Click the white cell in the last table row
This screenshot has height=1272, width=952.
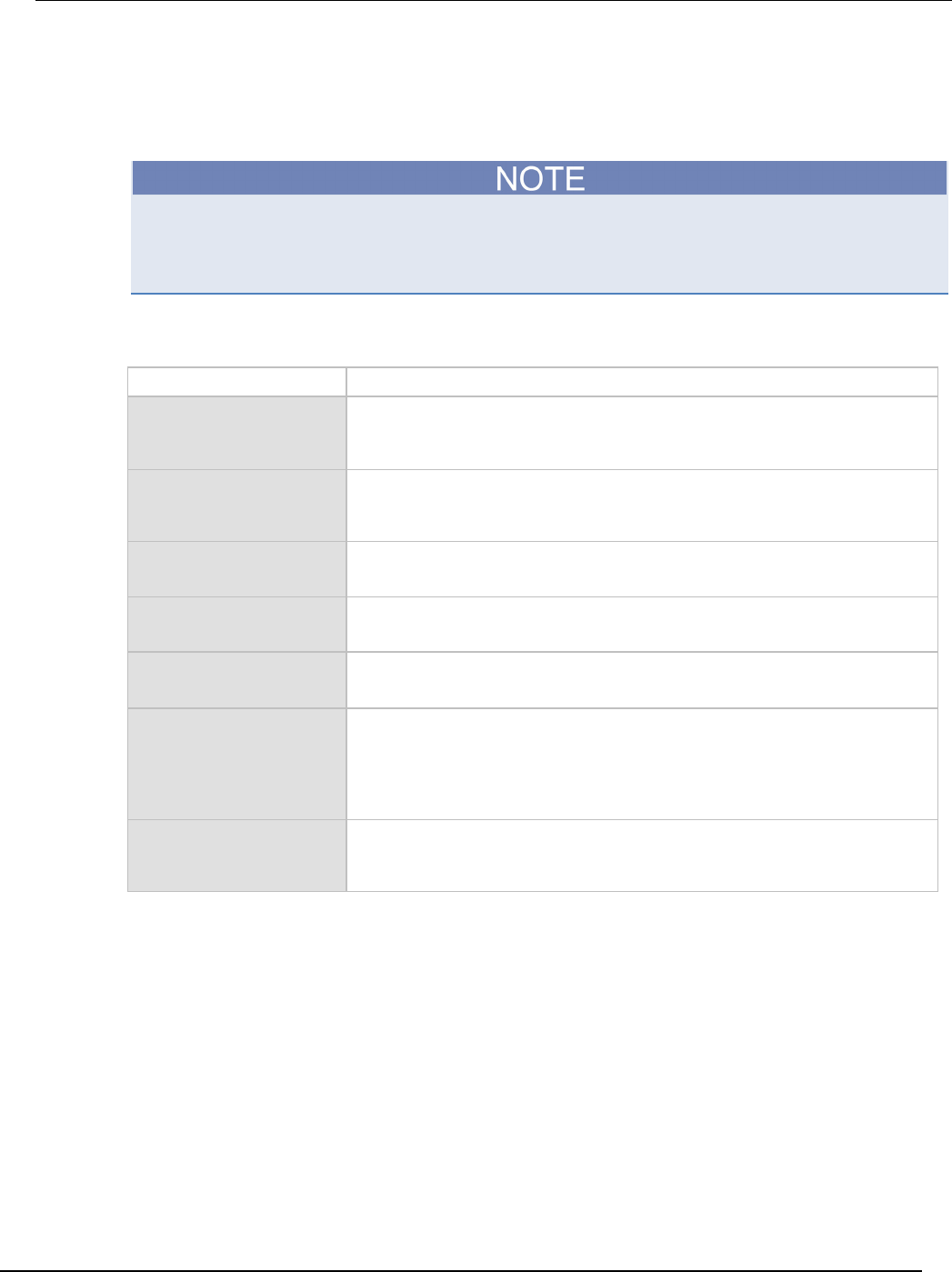click(x=641, y=856)
